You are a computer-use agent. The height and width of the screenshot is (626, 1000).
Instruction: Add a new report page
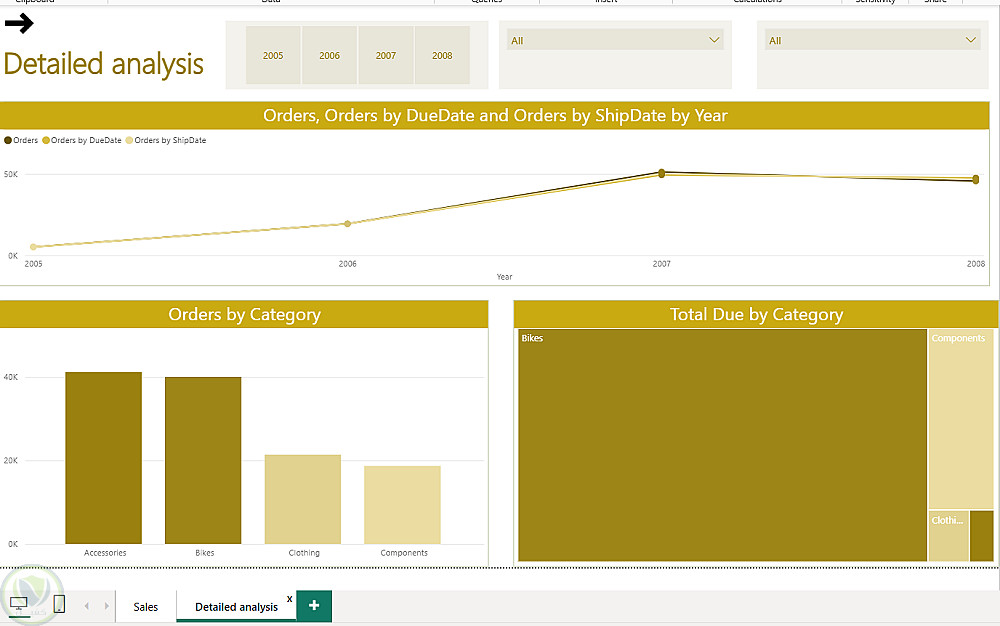tap(314, 606)
